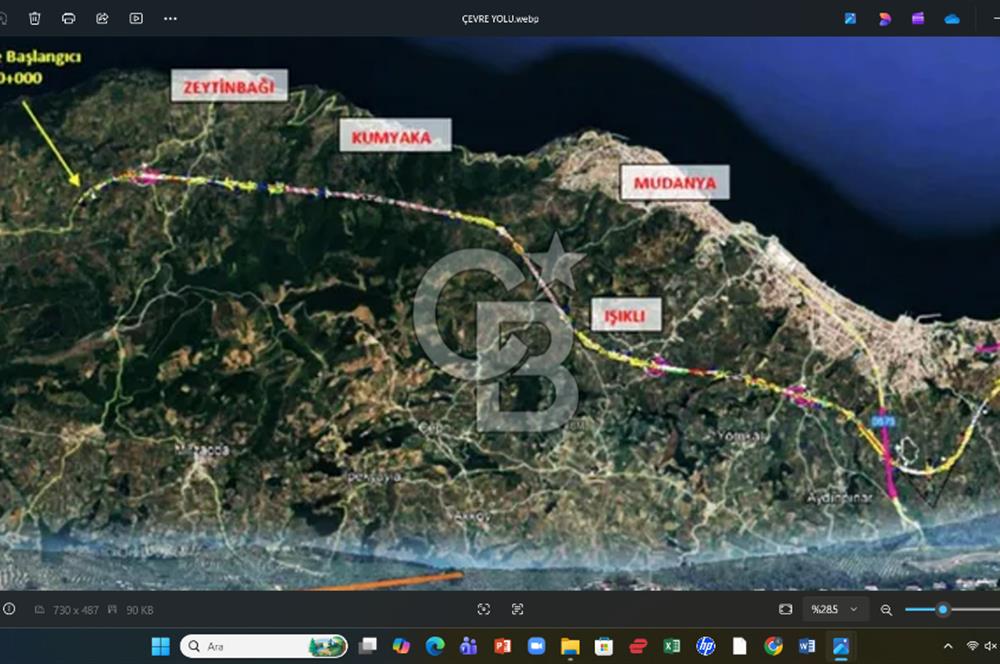Switch to Photos app on taskbar
Viewport: 1000px width, 664px height.
tap(841, 646)
